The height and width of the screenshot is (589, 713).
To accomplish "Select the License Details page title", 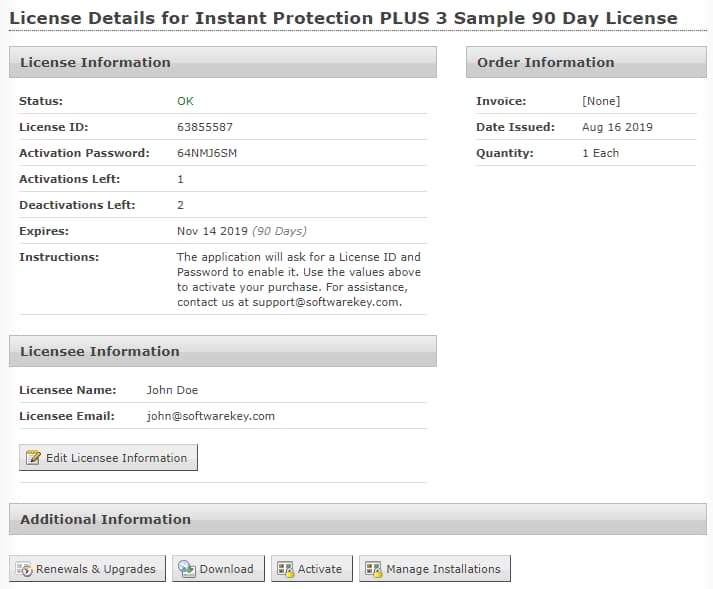I will click(343, 18).
